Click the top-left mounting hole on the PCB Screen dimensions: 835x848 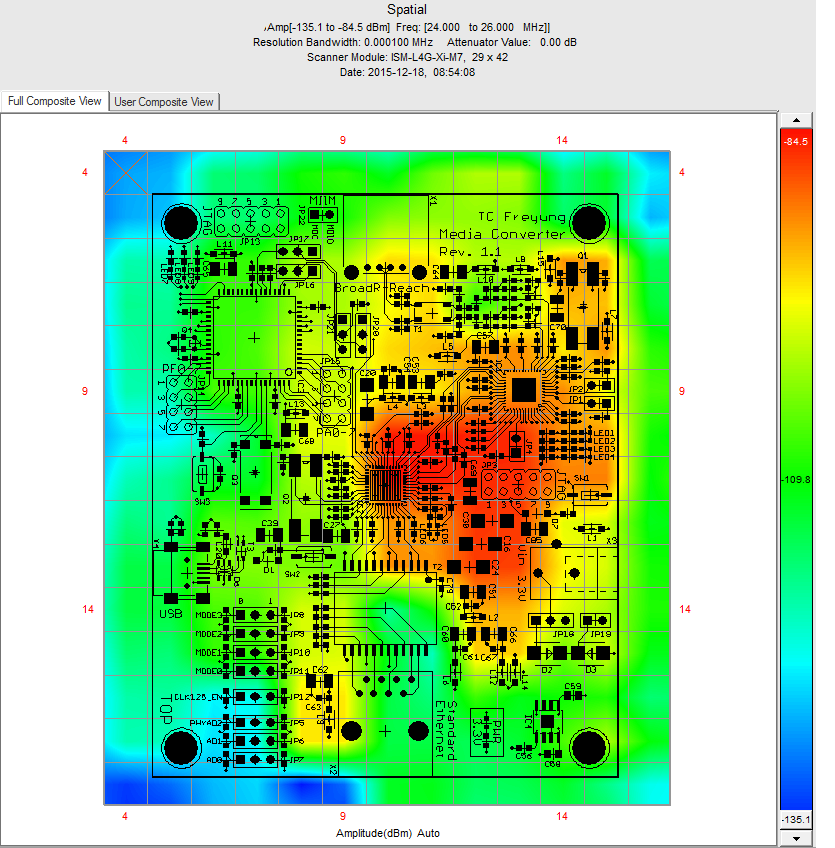182,220
